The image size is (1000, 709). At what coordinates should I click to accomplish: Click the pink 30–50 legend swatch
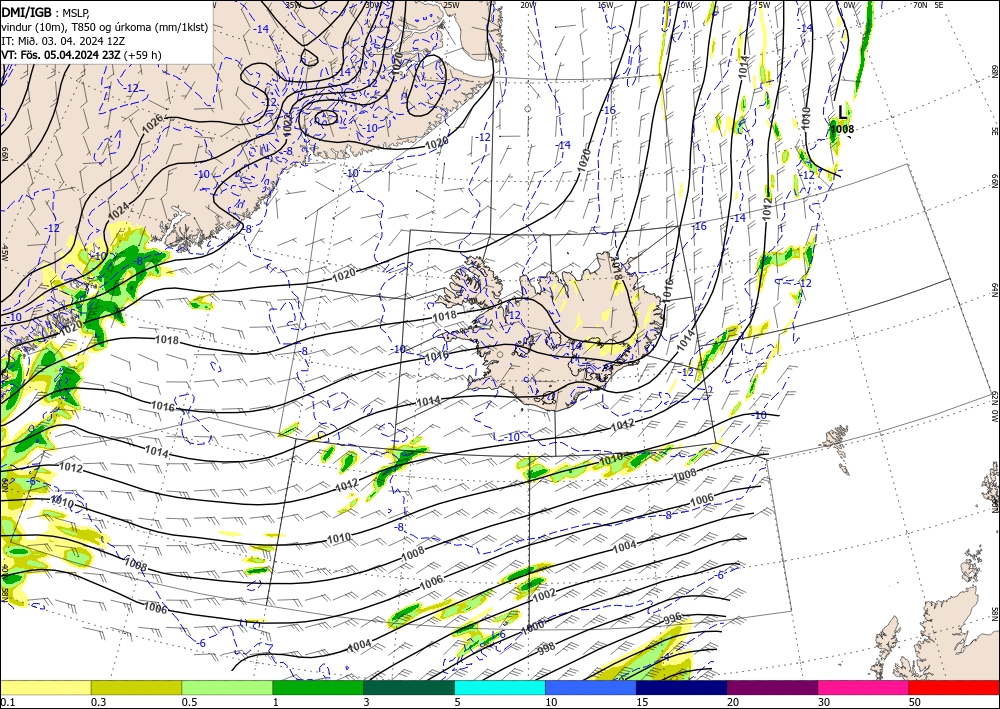864,687
